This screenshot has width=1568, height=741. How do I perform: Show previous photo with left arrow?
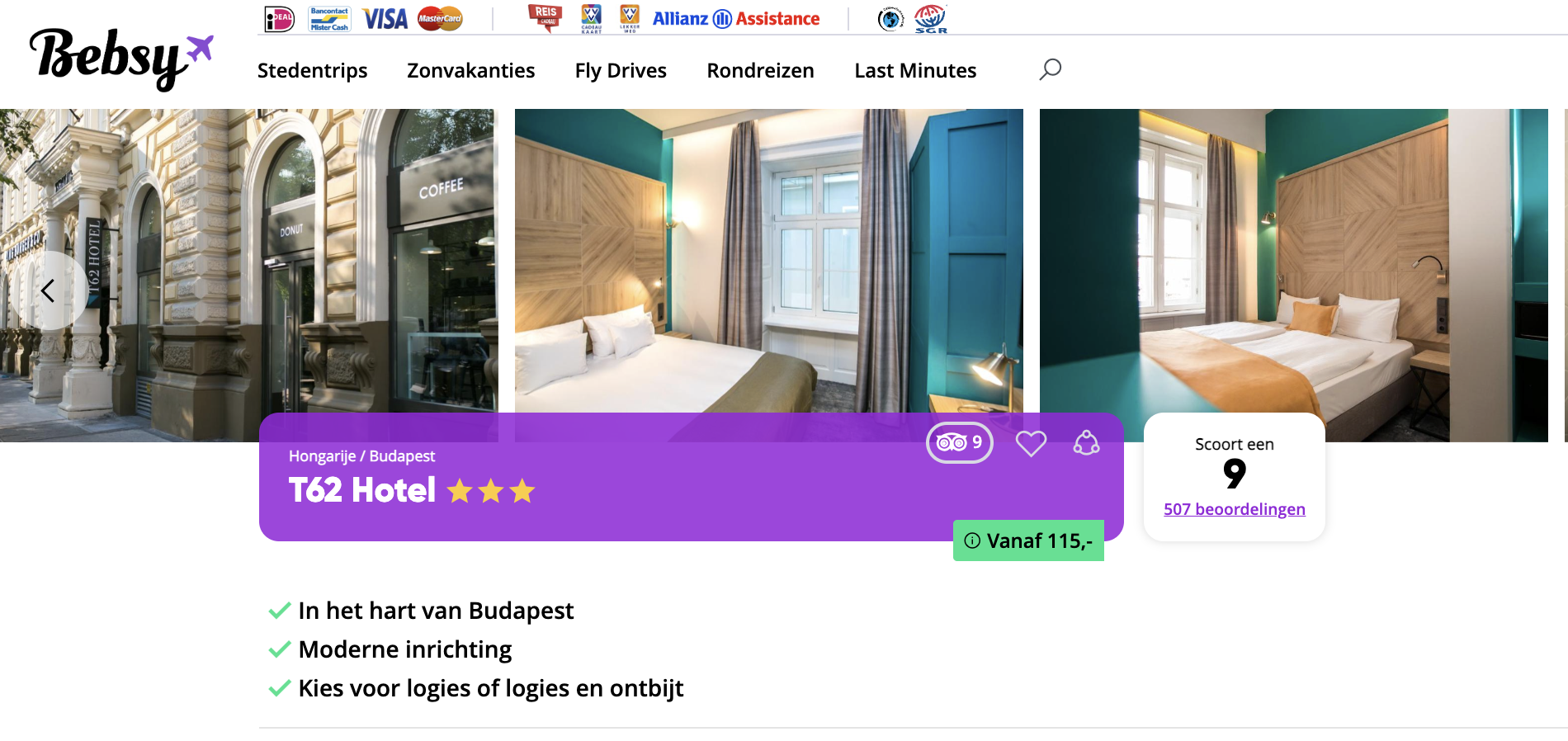(48, 290)
